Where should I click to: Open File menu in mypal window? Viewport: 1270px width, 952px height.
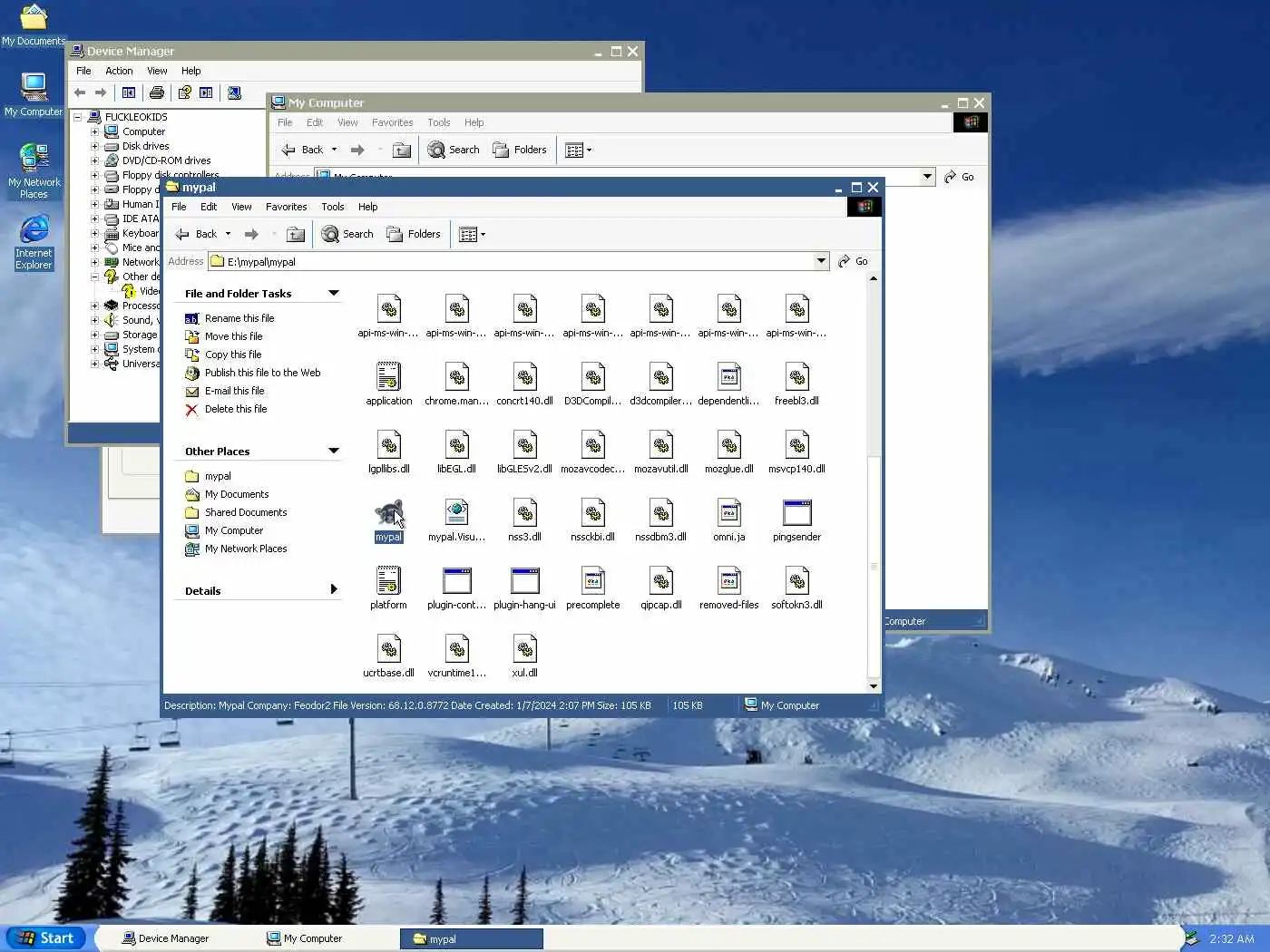(x=179, y=207)
